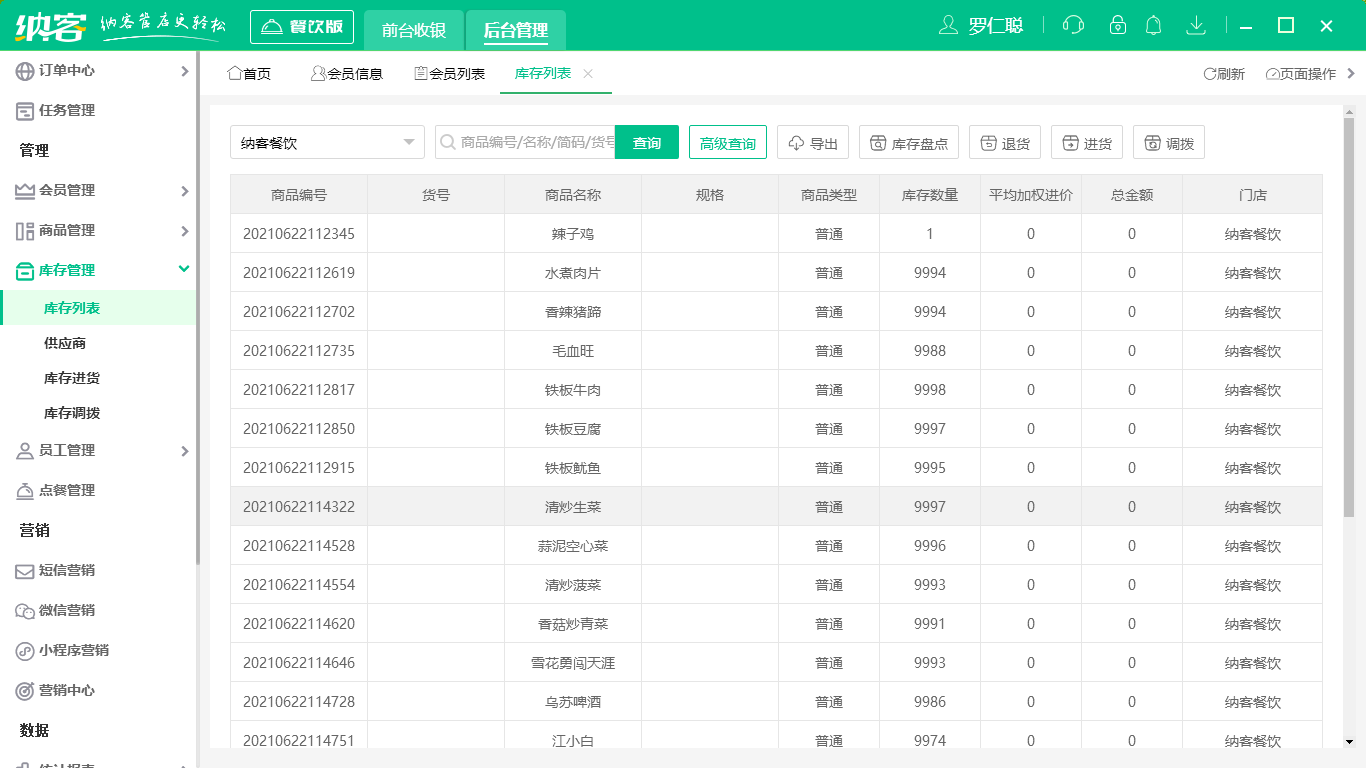Open the bell notifications icon
Image resolution: width=1366 pixels, height=768 pixels.
pyautogui.click(x=1154, y=25)
